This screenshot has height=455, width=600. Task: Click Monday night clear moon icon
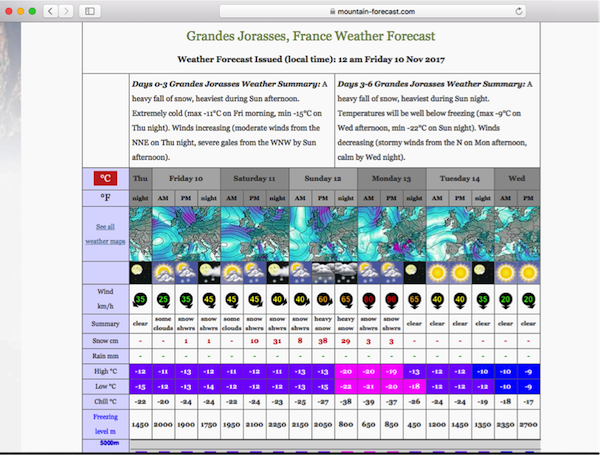point(414,273)
